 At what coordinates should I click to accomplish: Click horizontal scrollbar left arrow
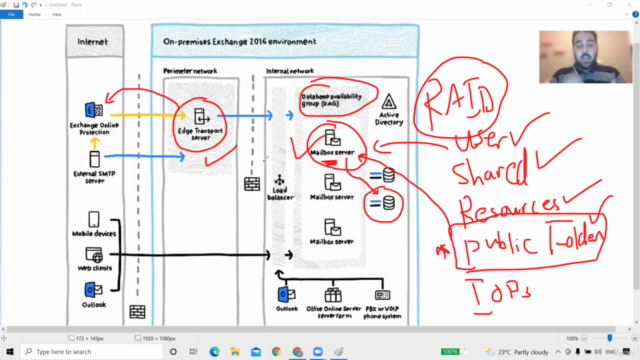3,329
